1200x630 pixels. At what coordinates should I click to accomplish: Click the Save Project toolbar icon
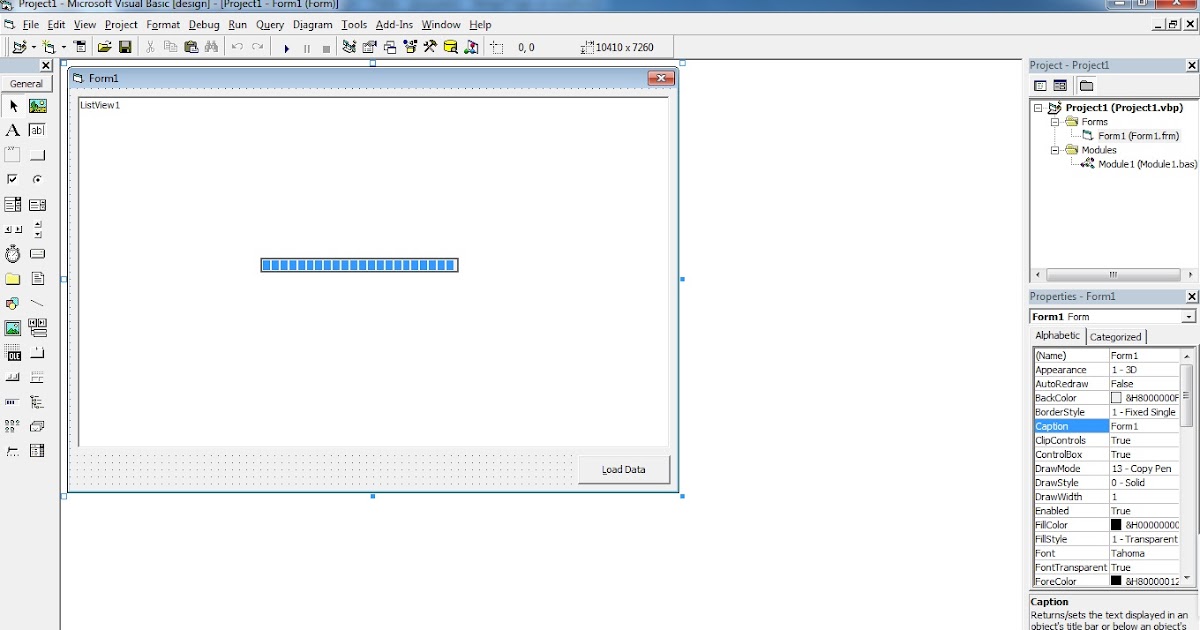click(x=123, y=46)
